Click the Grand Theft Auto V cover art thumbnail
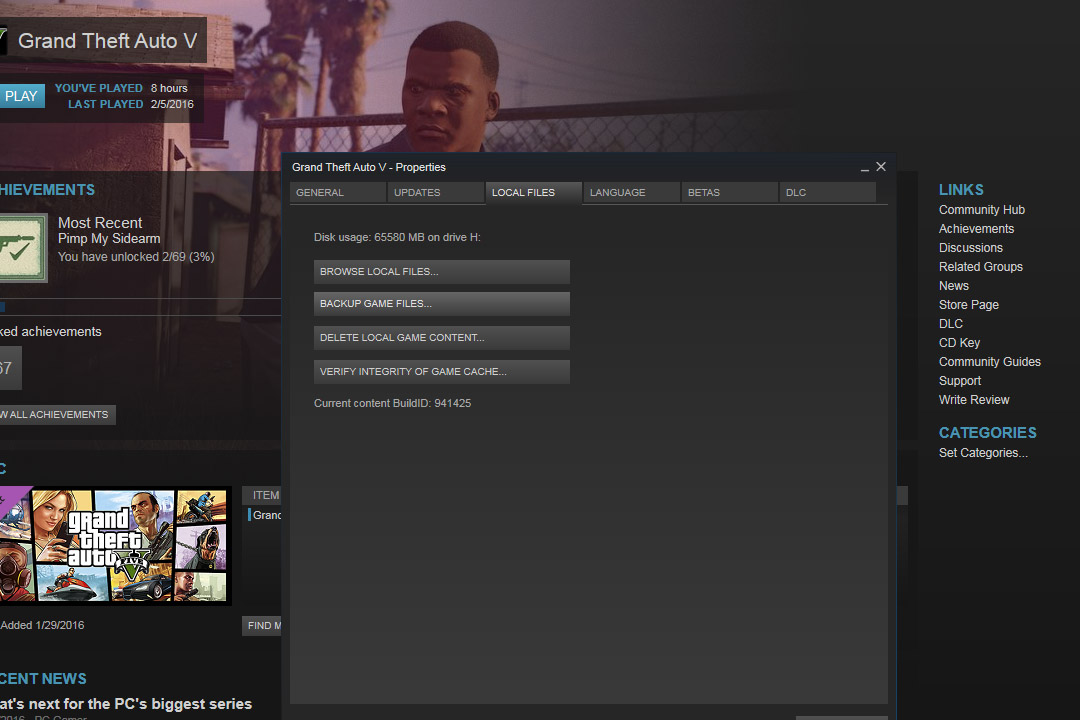Screen dimensions: 1080x720 click(115, 546)
